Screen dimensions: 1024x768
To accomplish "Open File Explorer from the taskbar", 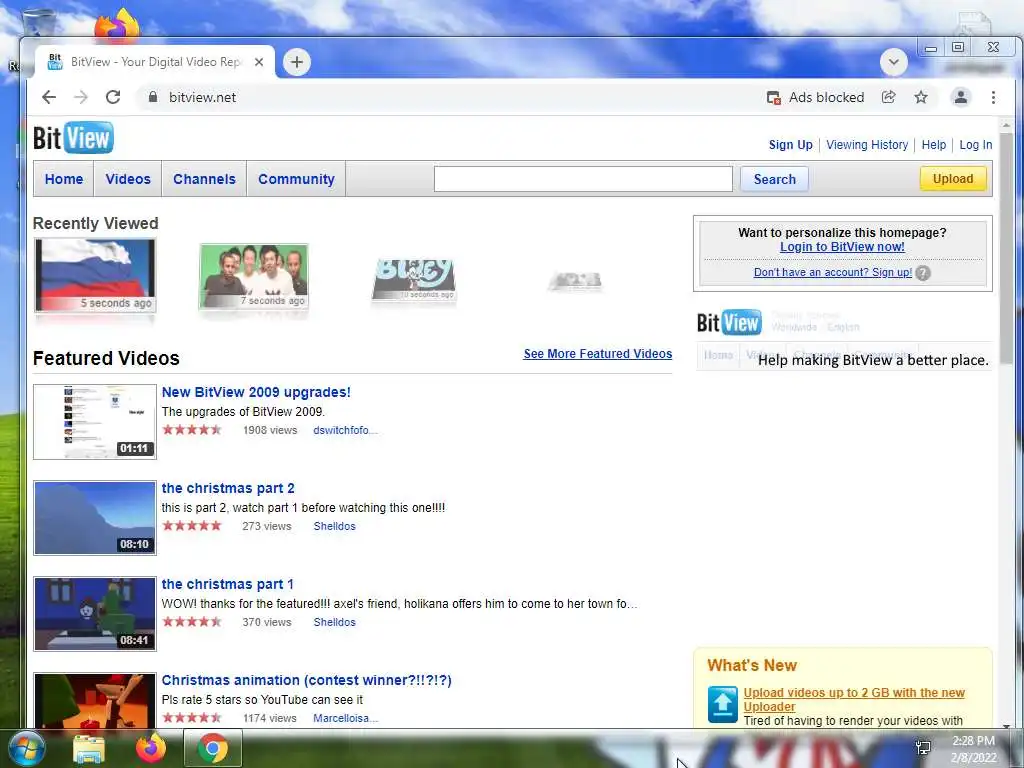I will coord(89,749).
